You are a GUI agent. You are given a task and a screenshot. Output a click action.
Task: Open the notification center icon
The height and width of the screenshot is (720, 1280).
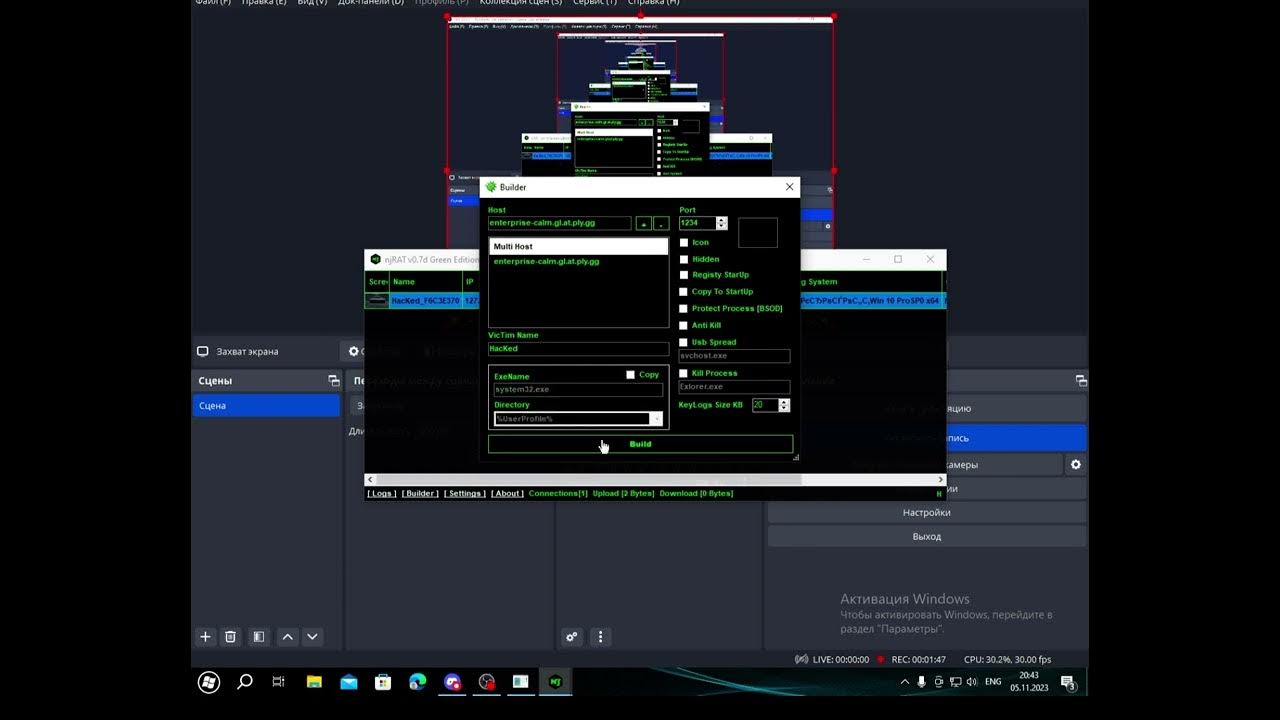point(1068,683)
